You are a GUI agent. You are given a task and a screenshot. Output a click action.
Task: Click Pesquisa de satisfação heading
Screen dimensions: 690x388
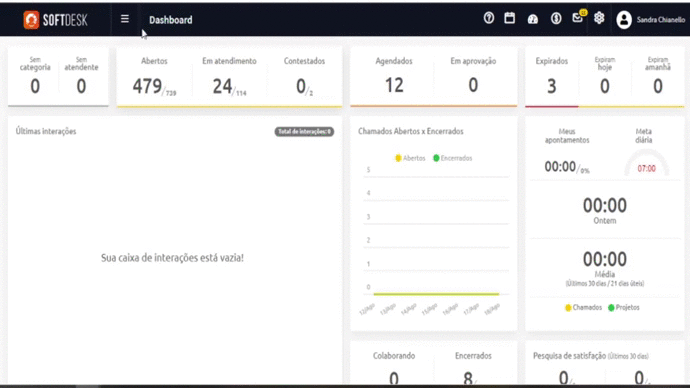(x=591, y=355)
